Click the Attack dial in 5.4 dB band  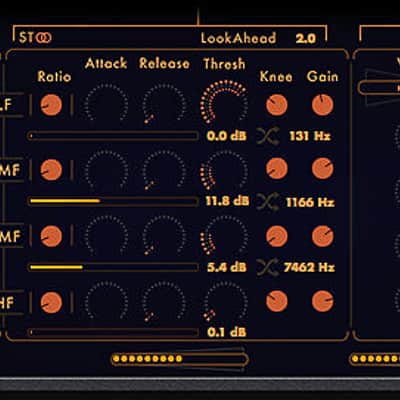tap(106, 234)
